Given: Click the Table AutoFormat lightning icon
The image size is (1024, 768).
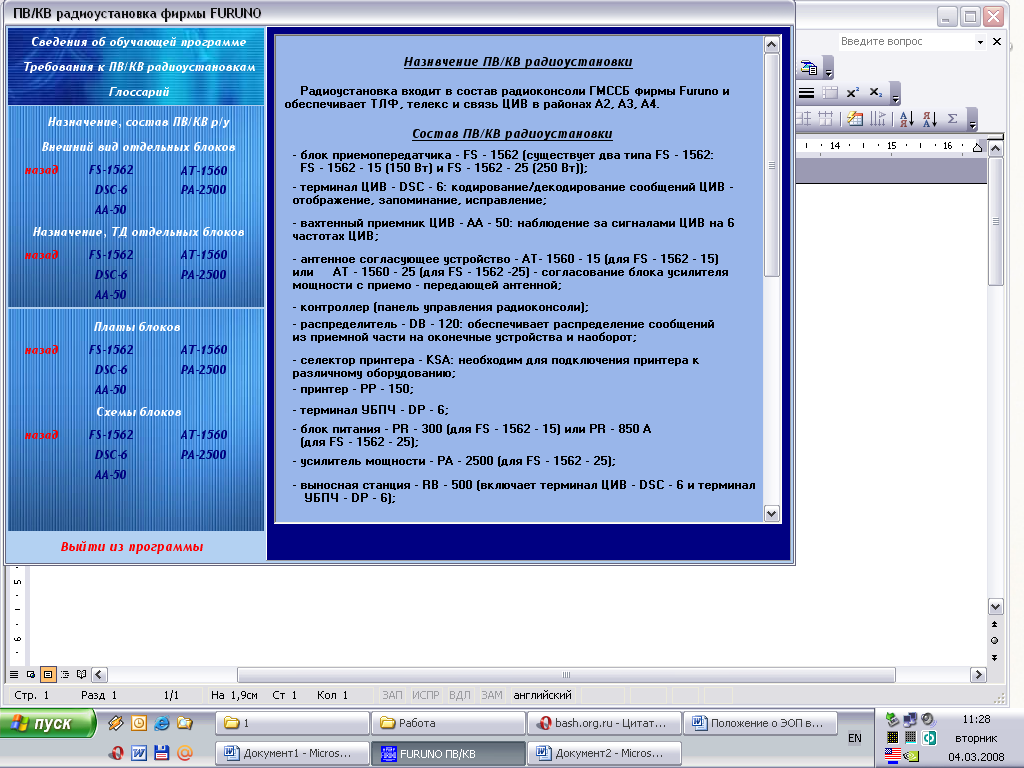Looking at the screenshot, I should point(854,119).
